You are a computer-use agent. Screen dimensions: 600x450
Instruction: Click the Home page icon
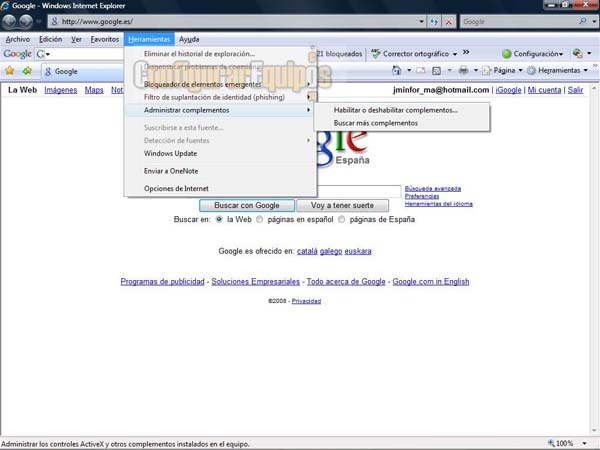pos(396,70)
